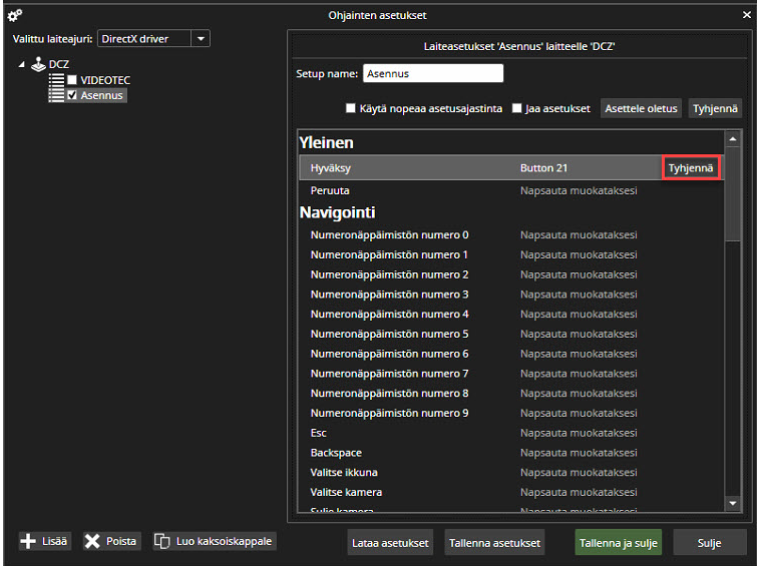Click the X icon for Poista
The height and width of the screenshot is (566, 757).
tap(92, 541)
